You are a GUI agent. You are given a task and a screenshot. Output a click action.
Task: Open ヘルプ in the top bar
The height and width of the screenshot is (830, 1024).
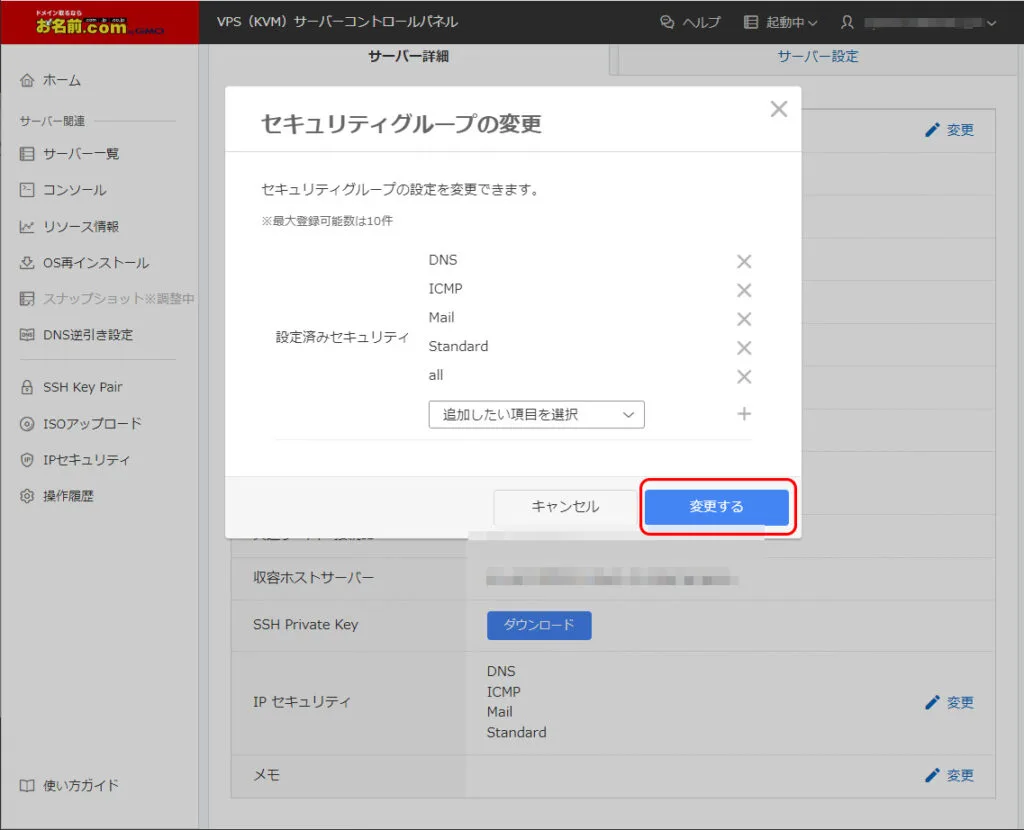[x=690, y=22]
